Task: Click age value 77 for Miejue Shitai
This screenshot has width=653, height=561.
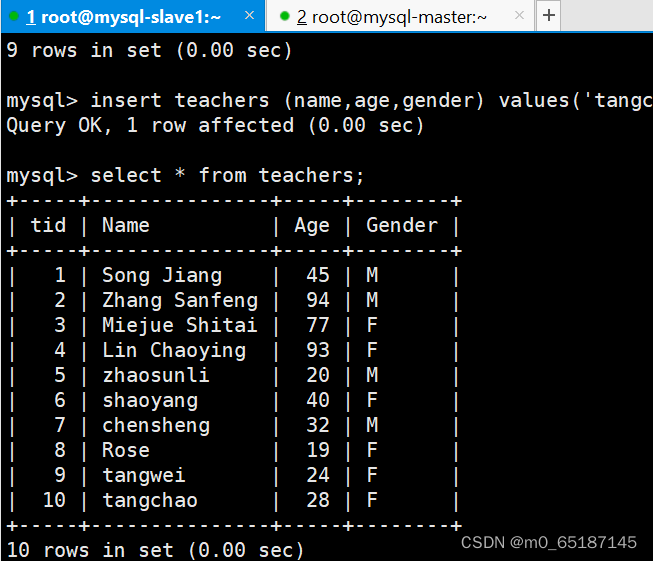Action: coord(318,325)
